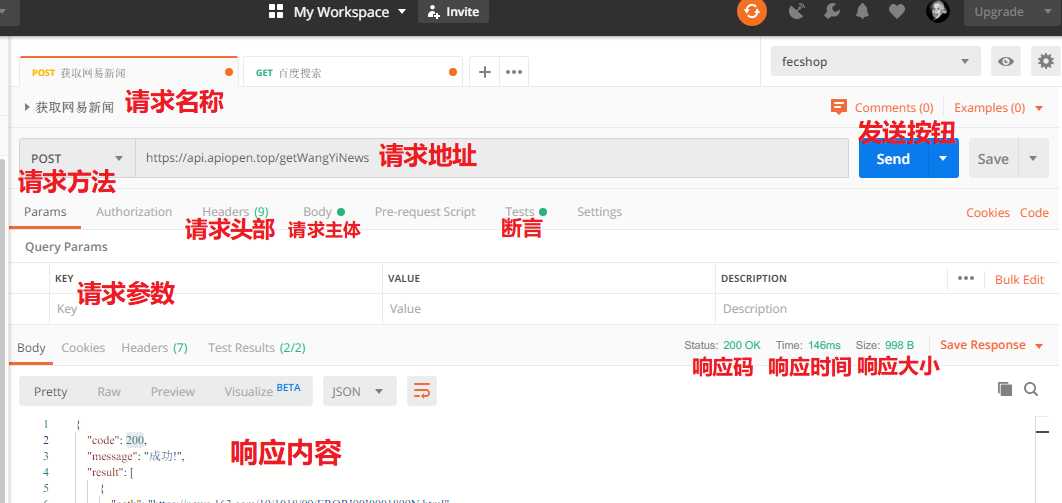Switch response view to Preview
1062x503 pixels.
click(x=173, y=391)
